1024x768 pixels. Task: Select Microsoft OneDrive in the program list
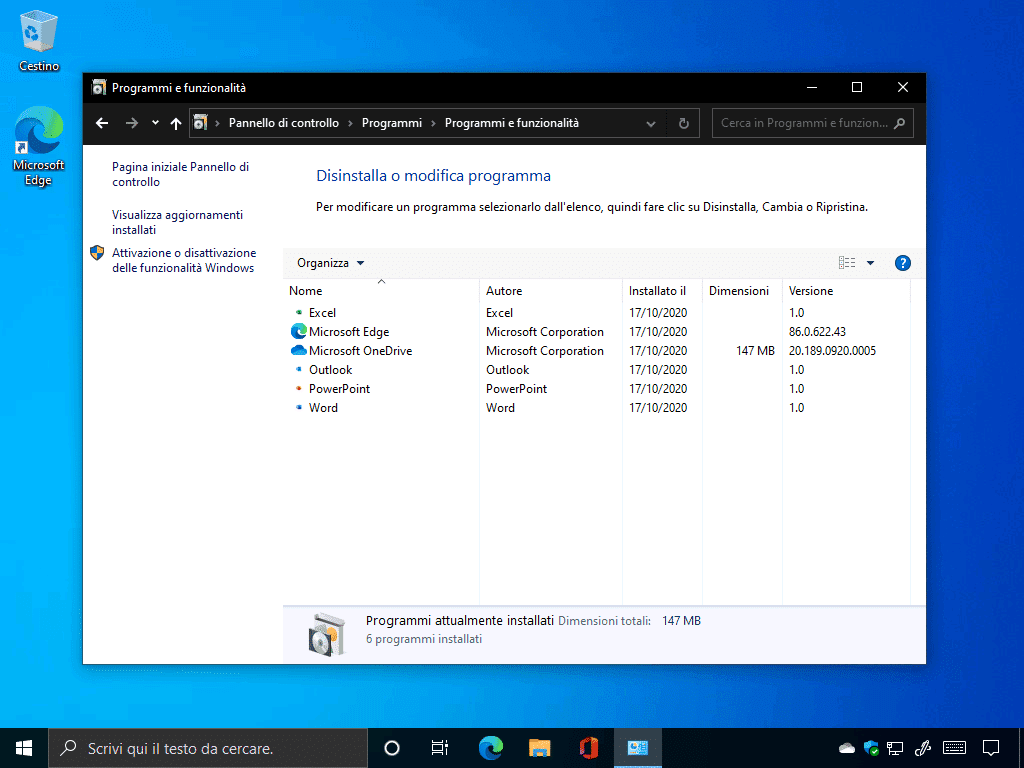pos(360,351)
